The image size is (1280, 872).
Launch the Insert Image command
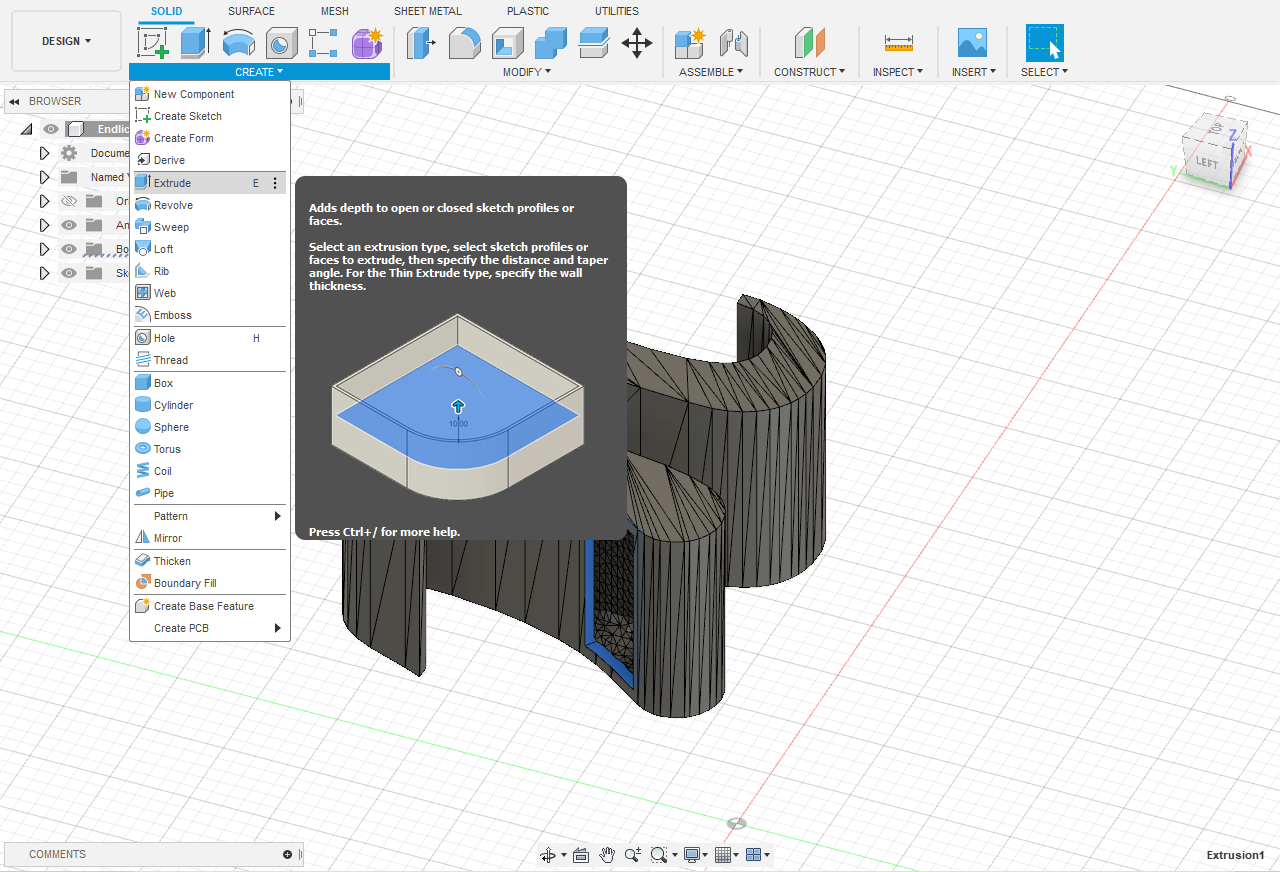click(971, 43)
